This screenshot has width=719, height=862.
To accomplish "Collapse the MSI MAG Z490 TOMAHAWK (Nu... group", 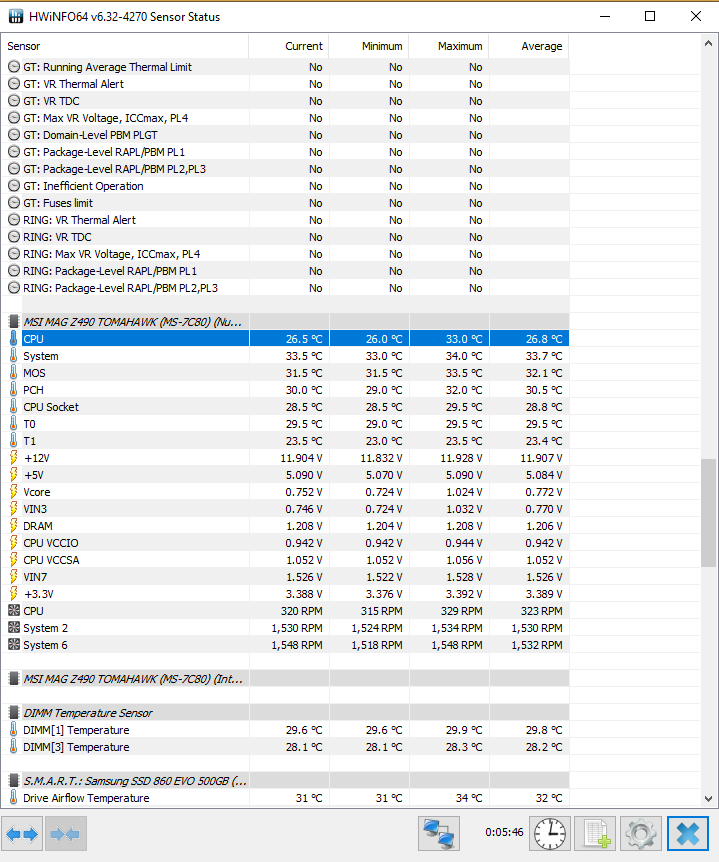I will tap(285, 322).
